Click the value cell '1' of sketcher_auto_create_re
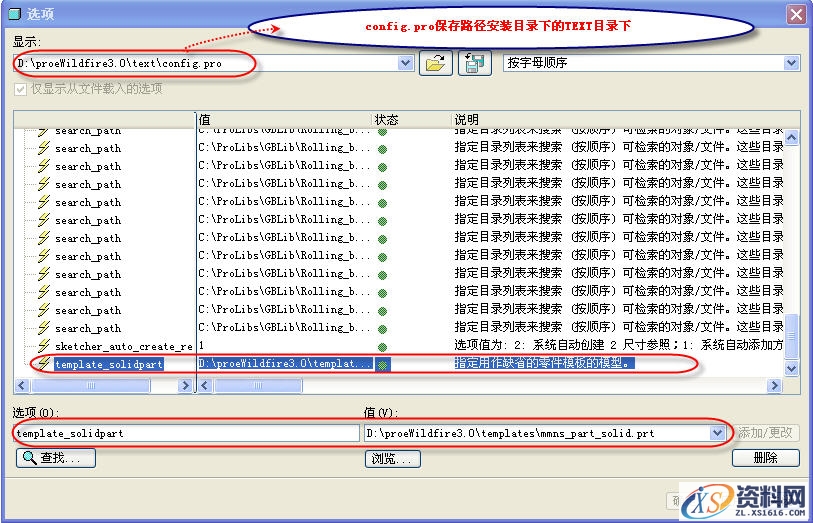 tap(201, 346)
